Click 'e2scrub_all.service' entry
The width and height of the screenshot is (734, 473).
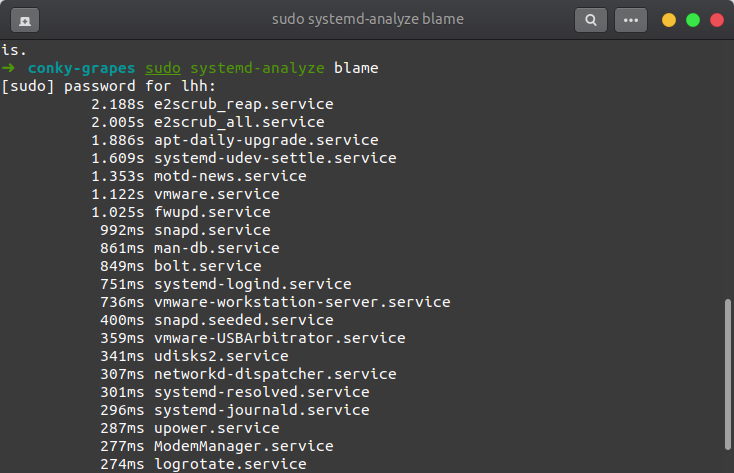click(239, 122)
